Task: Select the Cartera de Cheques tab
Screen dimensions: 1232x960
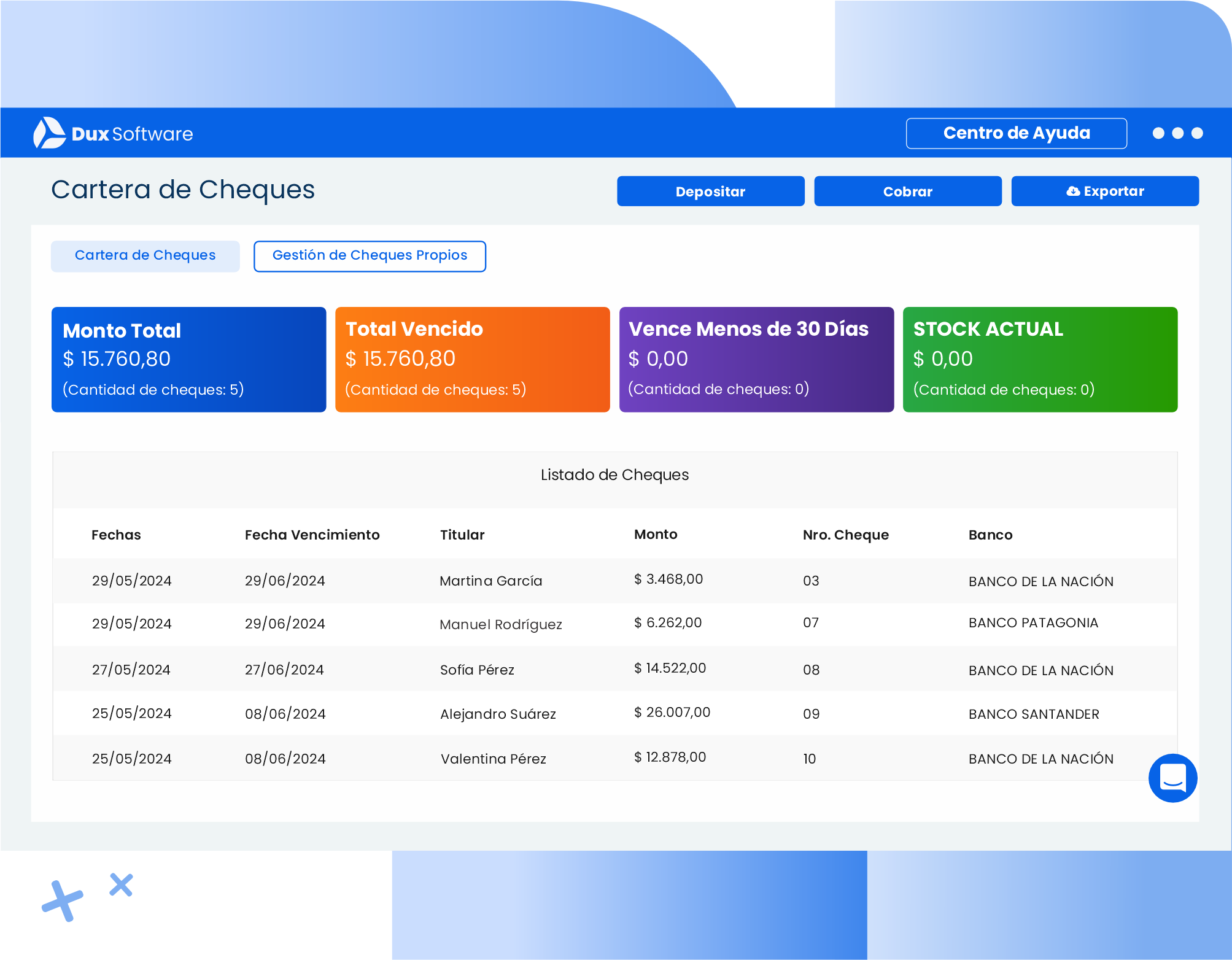Action: click(x=145, y=255)
